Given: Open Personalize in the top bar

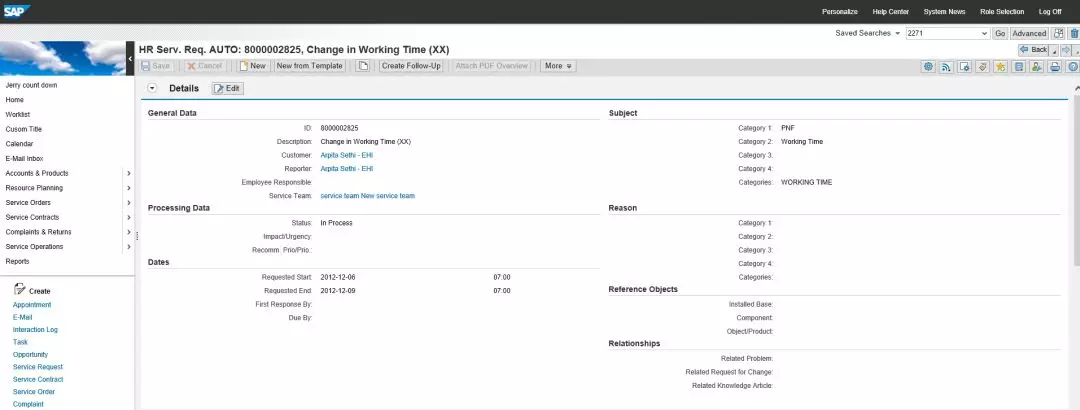Looking at the screenshot, I should 840,12.
